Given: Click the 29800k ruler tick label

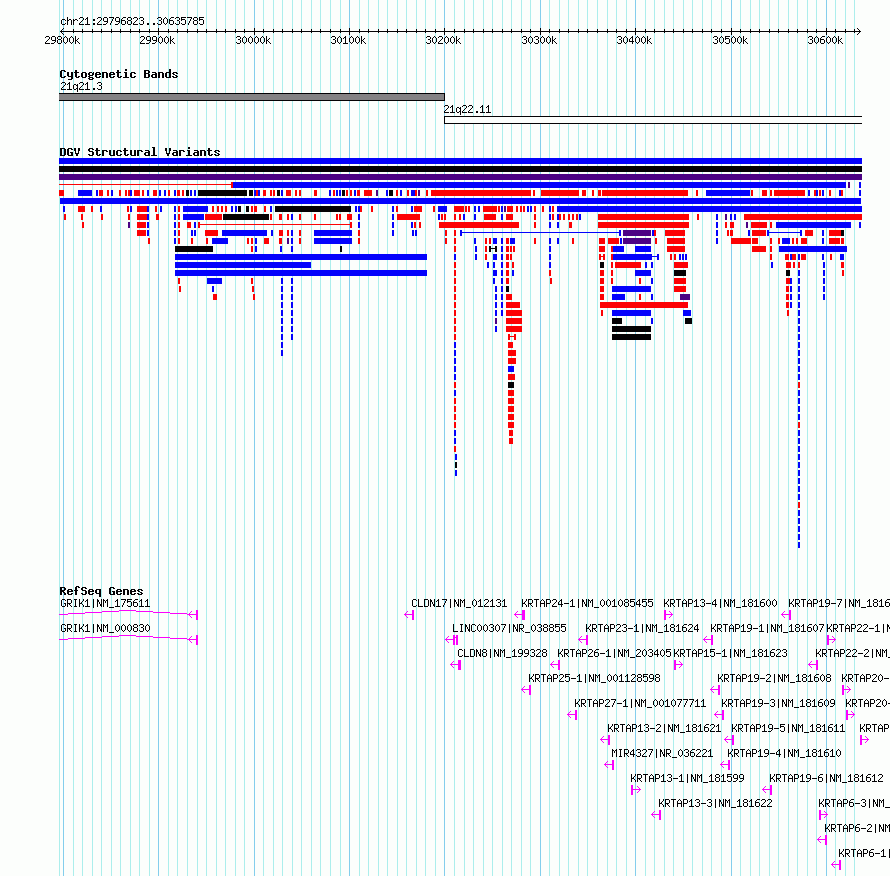Looking at the screenshot, I should [x=62, y=41].
